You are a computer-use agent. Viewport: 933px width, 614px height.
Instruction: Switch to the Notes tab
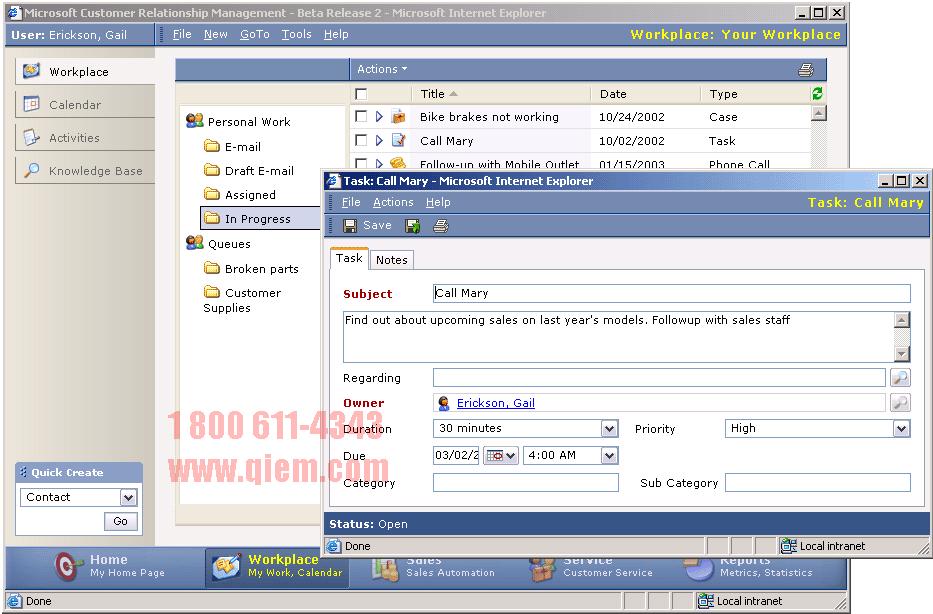pos(392,260)
